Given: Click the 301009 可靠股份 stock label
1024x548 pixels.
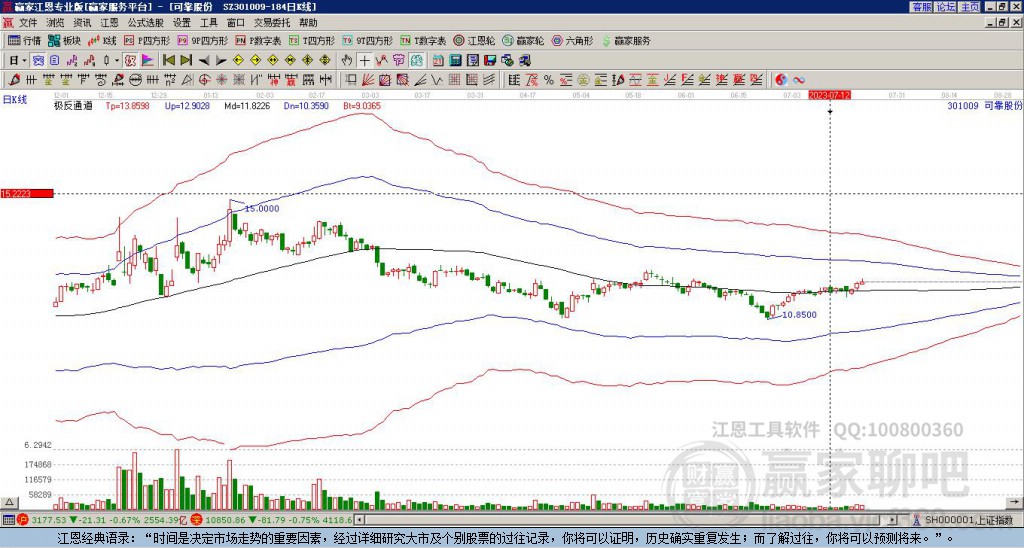Looking at the screenshot, I should pyautogui.click(x=984, y=105).
